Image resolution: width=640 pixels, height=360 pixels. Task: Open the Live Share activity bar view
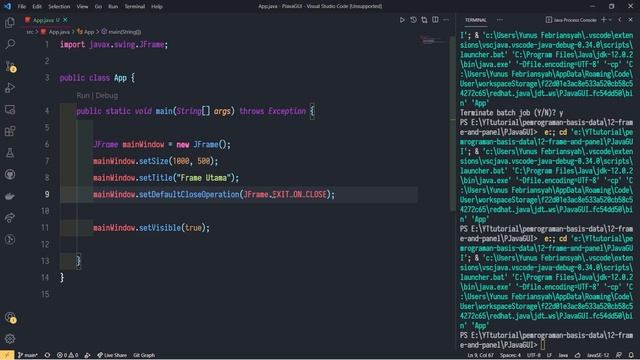(10, 218)
